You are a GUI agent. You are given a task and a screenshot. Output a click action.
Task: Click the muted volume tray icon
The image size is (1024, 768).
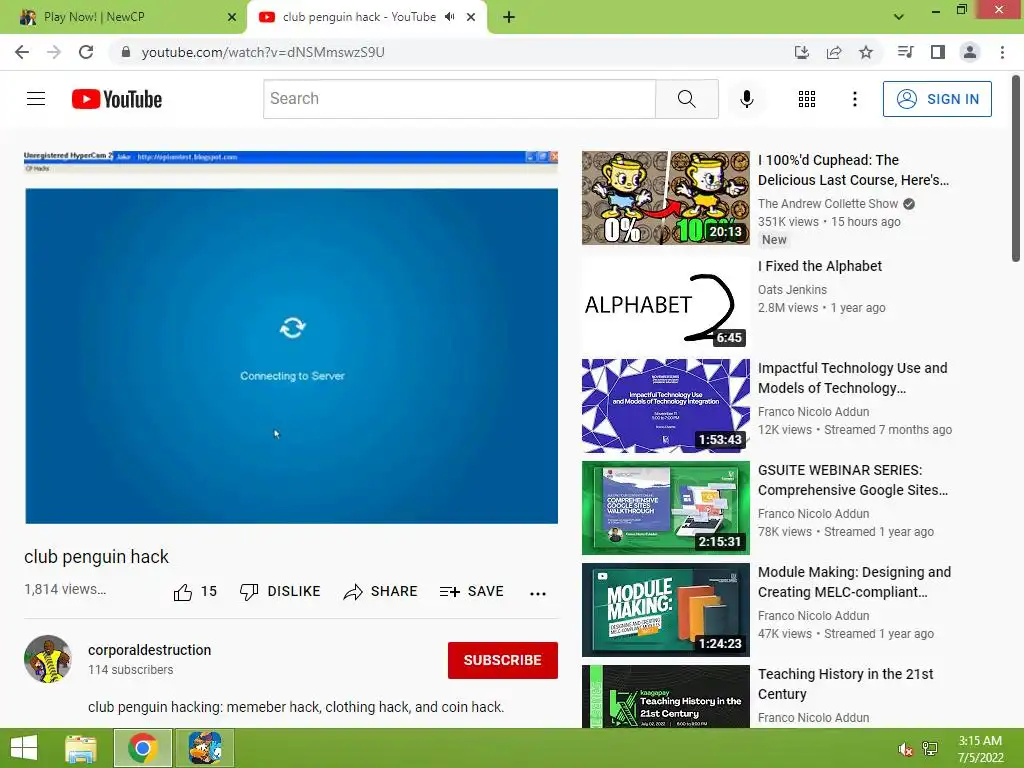coord(905,749)
